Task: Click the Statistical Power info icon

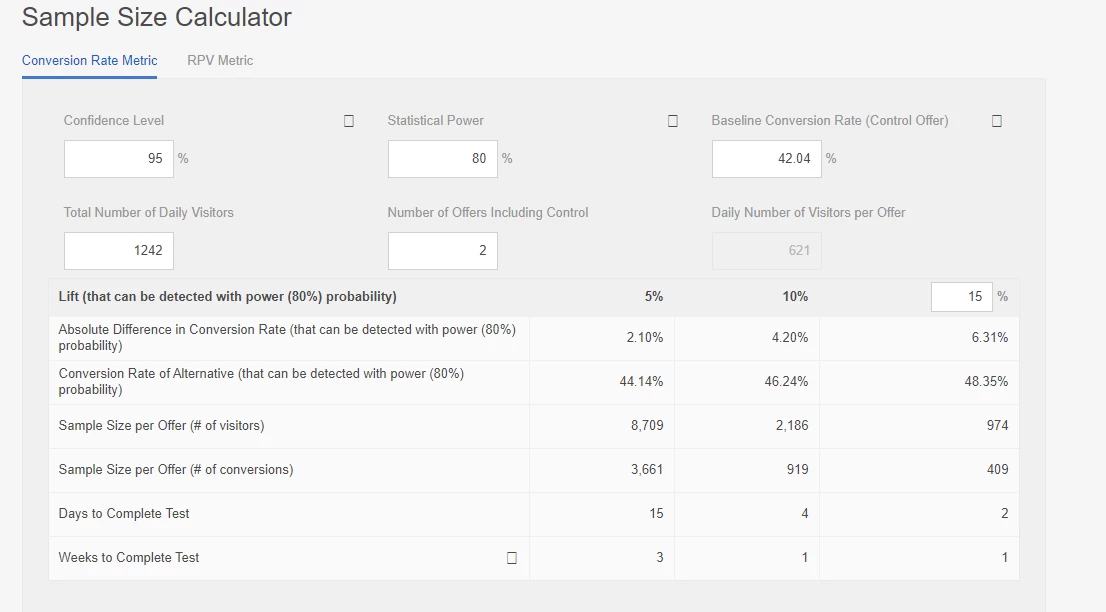Action: [x=673, y=121]
